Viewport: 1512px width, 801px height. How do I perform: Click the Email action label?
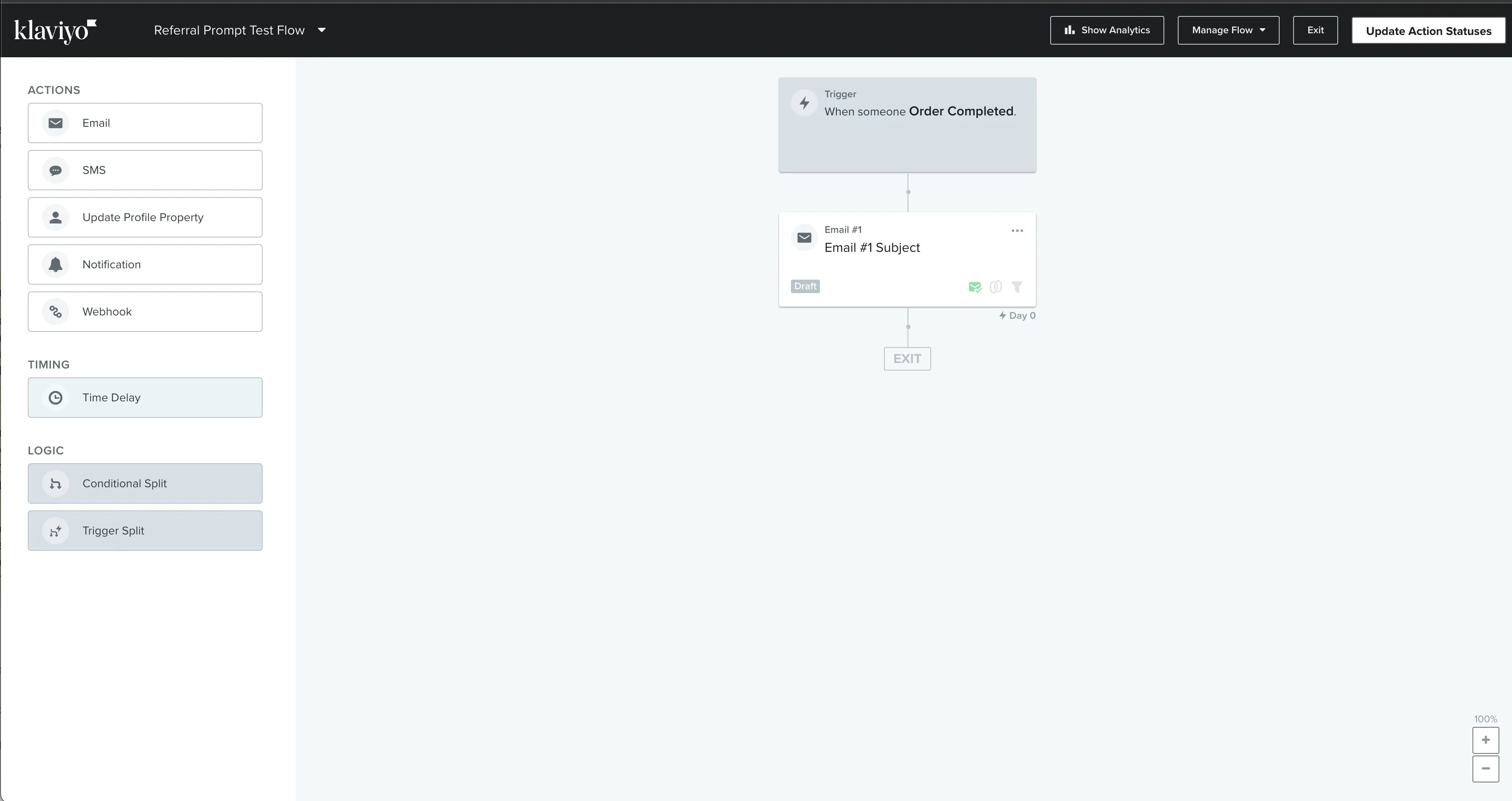[96, 123]
